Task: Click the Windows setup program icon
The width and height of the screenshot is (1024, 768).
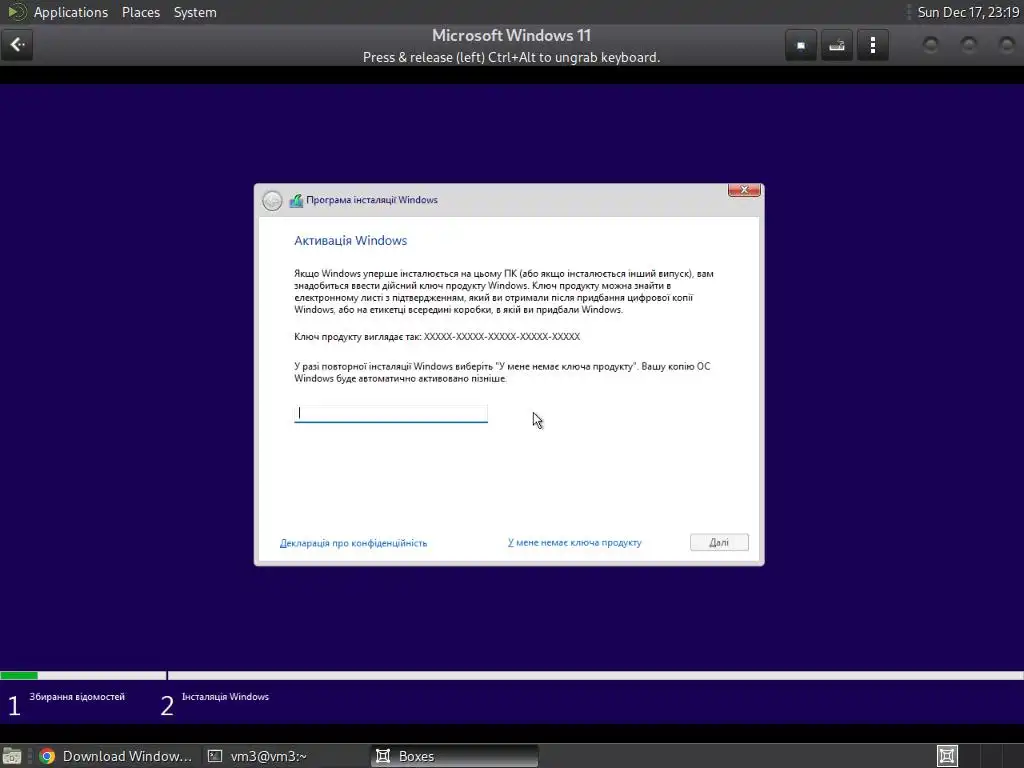Action: click(x=296, y=200)
